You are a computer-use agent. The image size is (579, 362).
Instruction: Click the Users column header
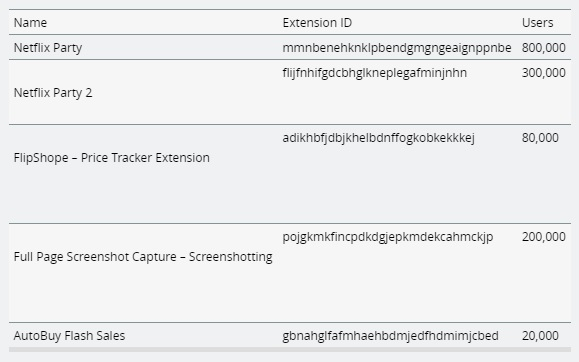[x=537, y=23]
